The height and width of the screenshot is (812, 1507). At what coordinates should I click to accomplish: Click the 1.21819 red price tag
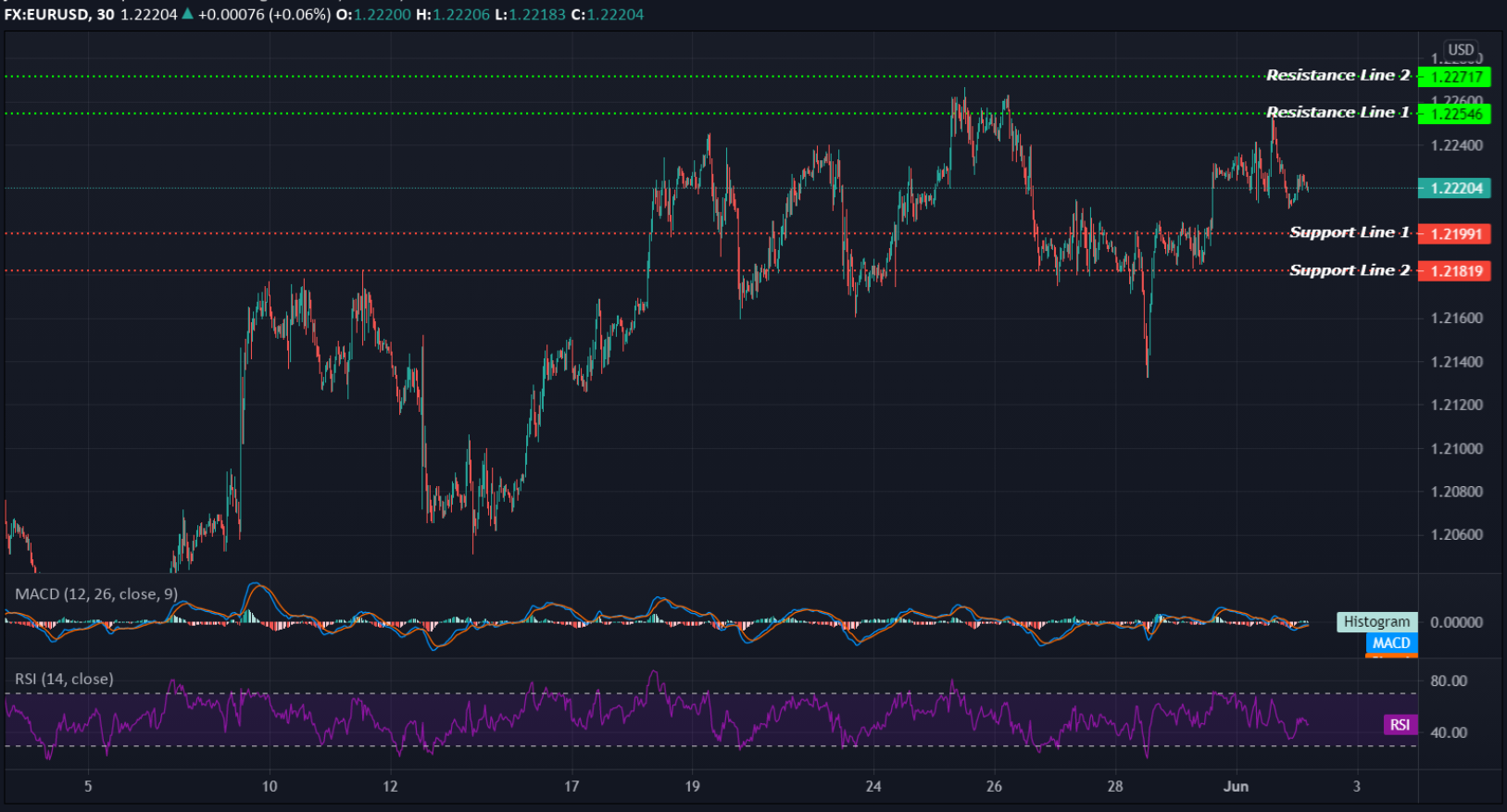click(x=1455, y=271)
